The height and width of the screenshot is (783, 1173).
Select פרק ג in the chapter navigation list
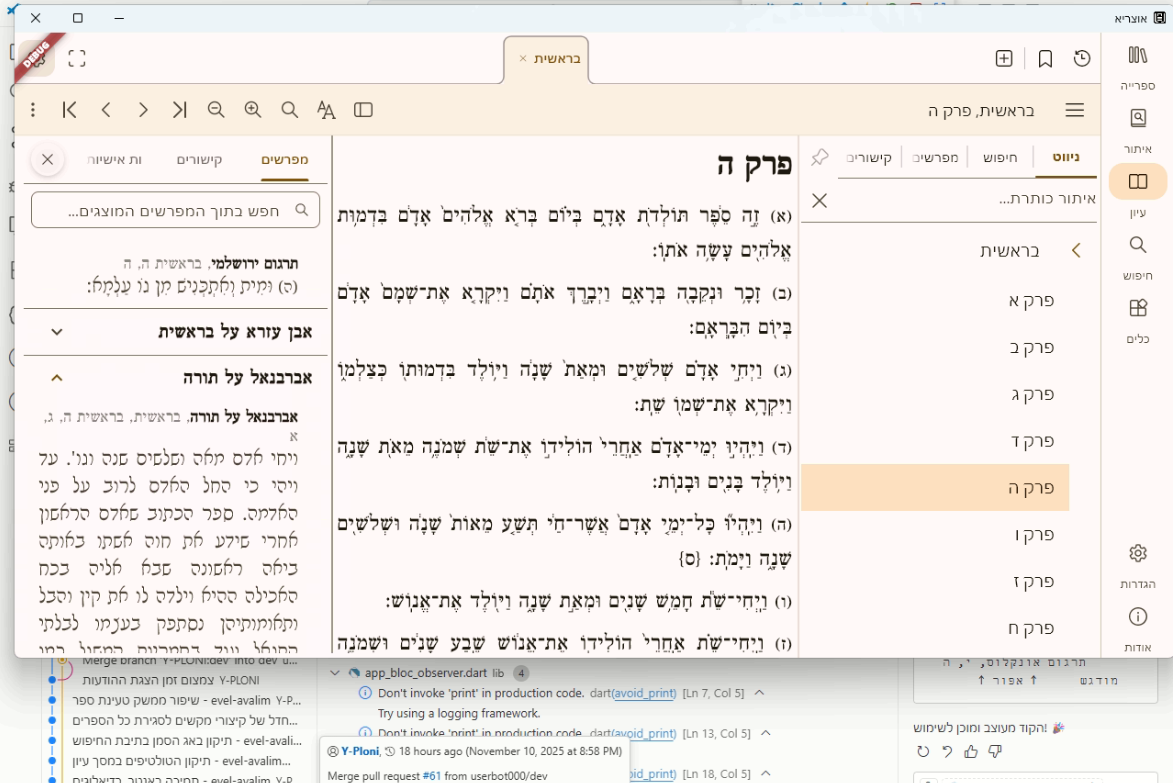(1032, 394)
